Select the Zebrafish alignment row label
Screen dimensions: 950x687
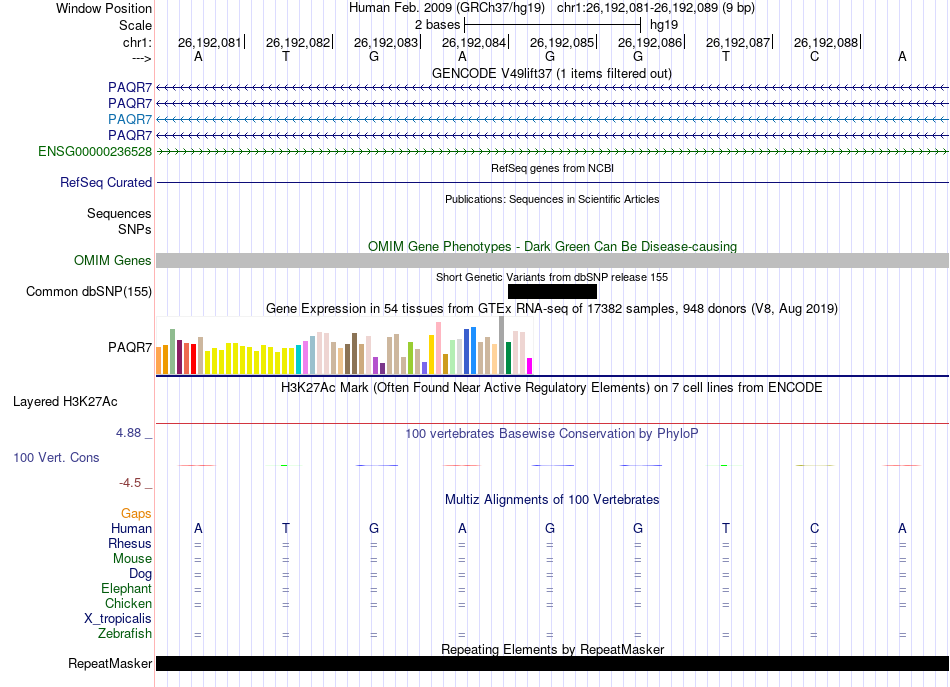pyautogui.click(x=125, y=633)
